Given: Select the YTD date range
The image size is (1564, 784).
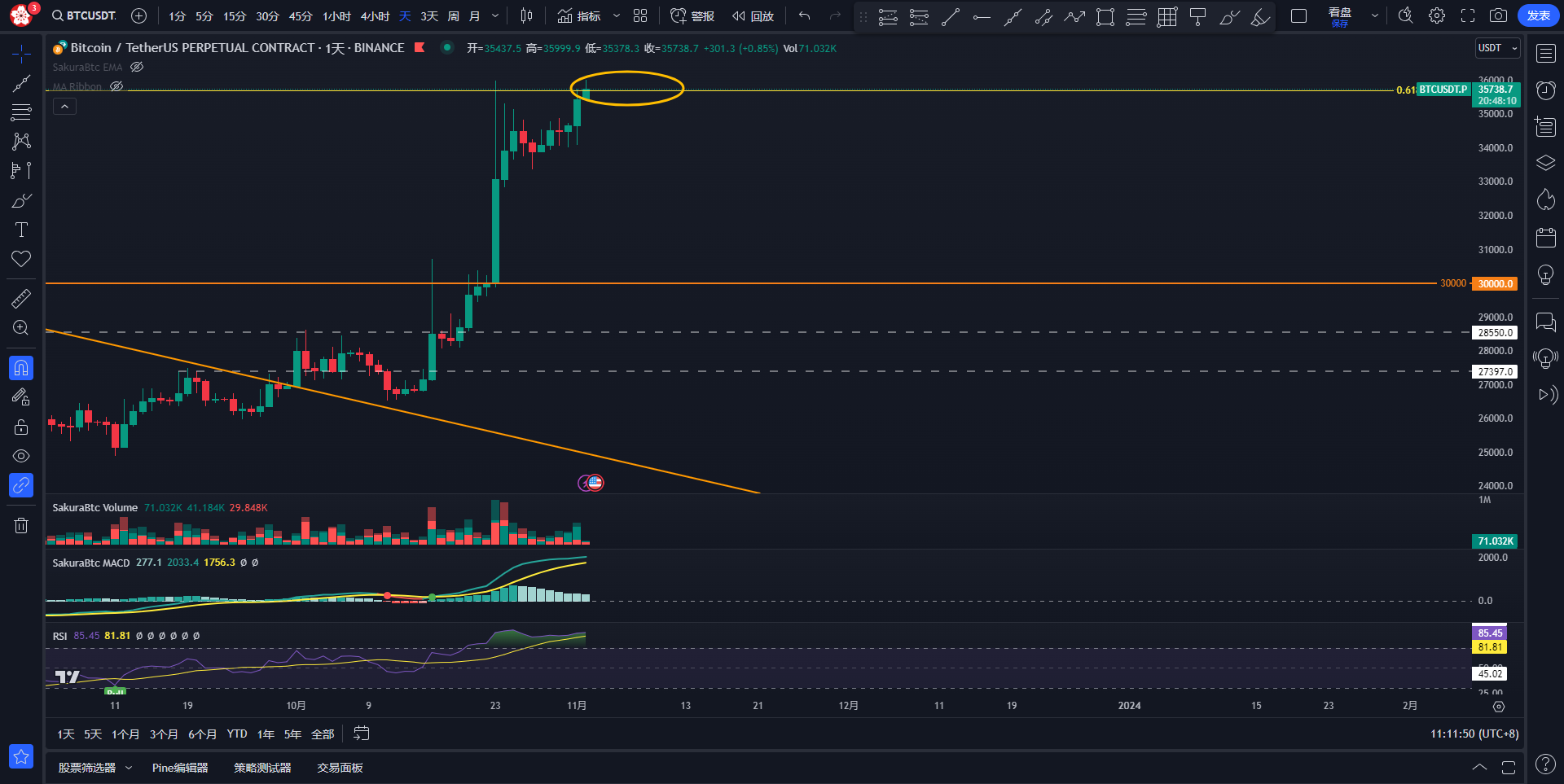Looking at the screenshot, I should coord(237,734).
